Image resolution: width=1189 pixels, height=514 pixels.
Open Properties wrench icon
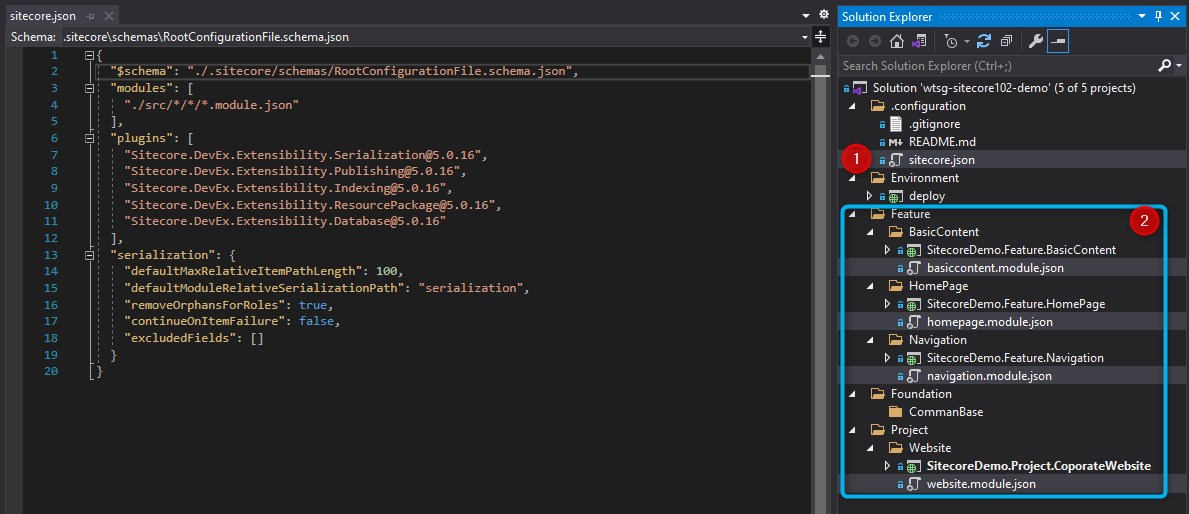(x=1036, y=42)
